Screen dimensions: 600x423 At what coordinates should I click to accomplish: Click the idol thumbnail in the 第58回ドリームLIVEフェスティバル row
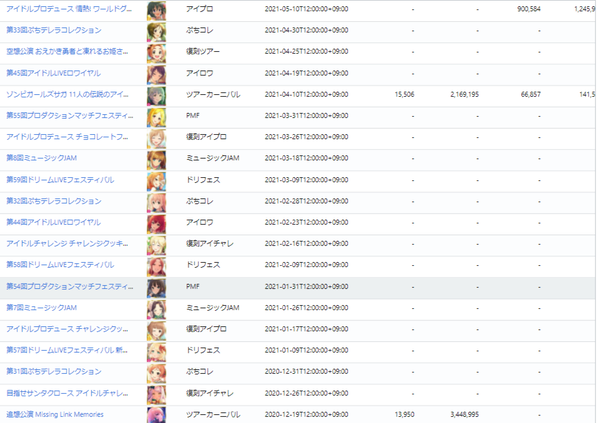click(157, 267)
